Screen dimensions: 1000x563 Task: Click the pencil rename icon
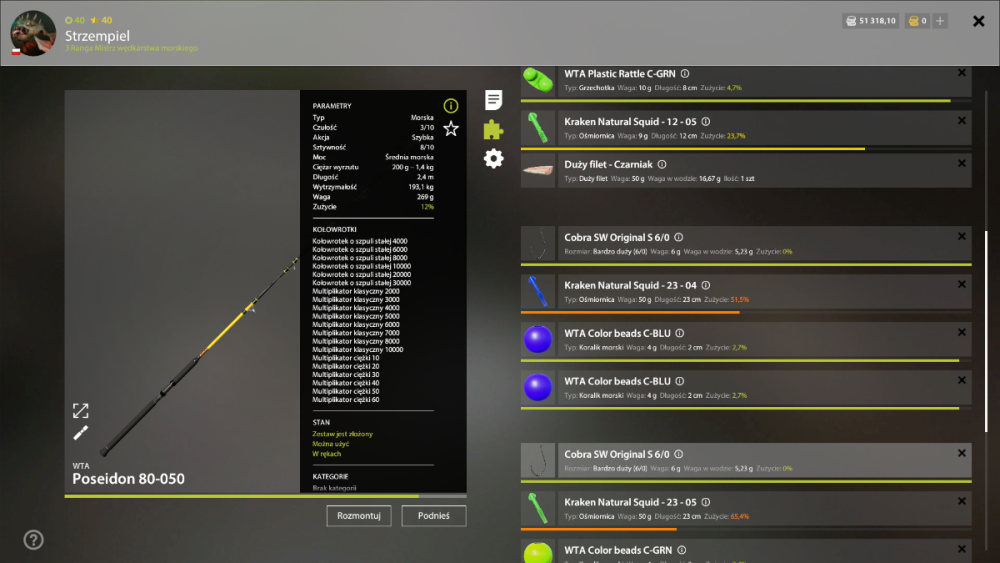80,434
